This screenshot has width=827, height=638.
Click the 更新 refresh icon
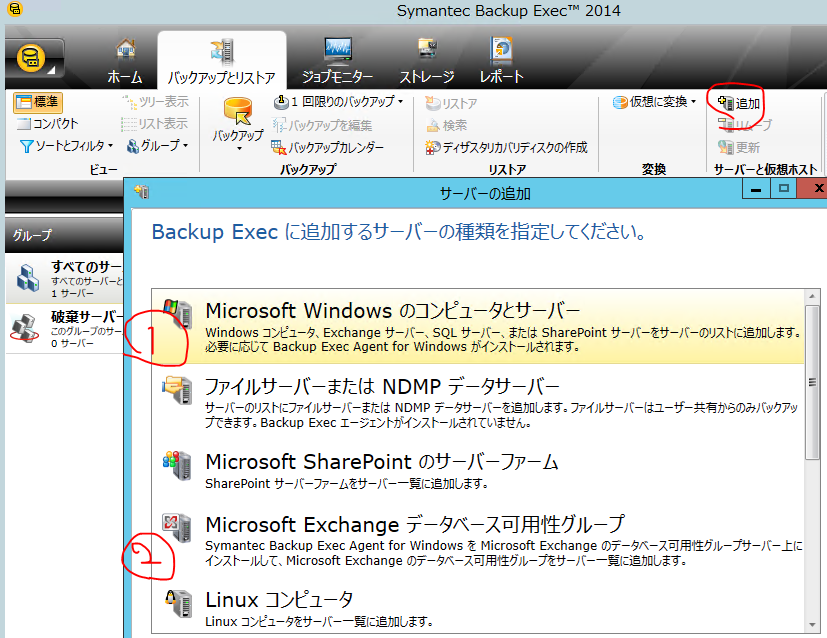(x=726, y=147)
